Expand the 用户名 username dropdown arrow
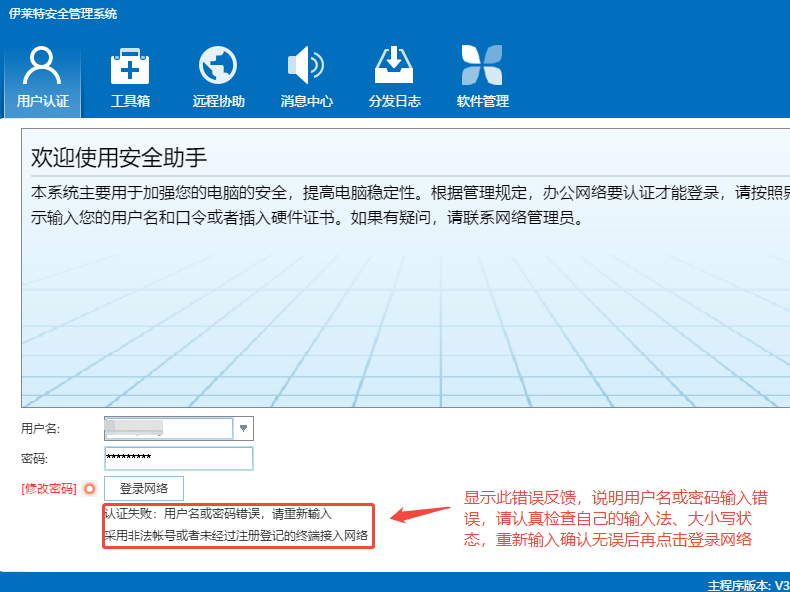The width and height of the screenshot is (790, 592). (243, 428)
